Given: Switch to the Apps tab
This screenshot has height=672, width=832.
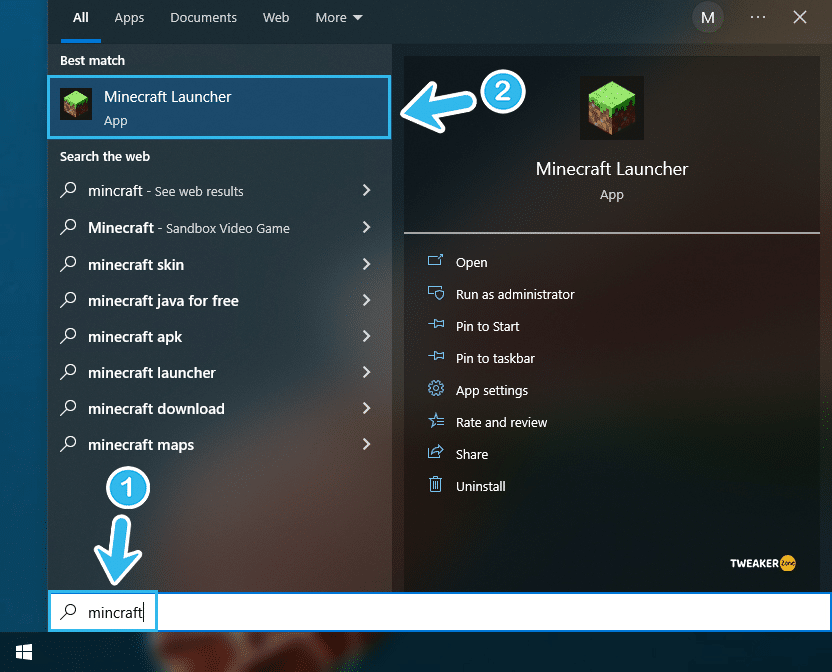Looking at the screenshot, I should (x=129, y=18).
